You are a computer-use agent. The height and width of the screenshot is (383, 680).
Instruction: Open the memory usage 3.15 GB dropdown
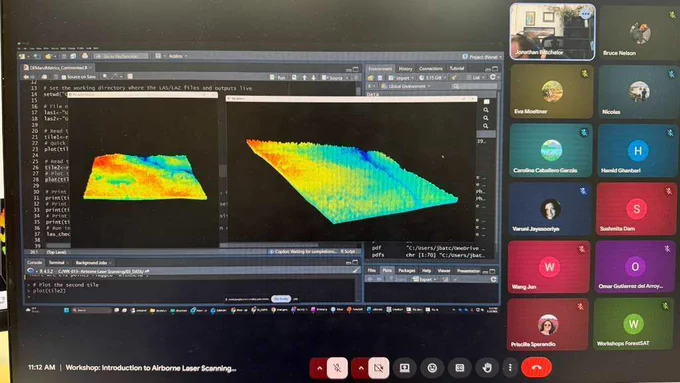pos(432,78)
